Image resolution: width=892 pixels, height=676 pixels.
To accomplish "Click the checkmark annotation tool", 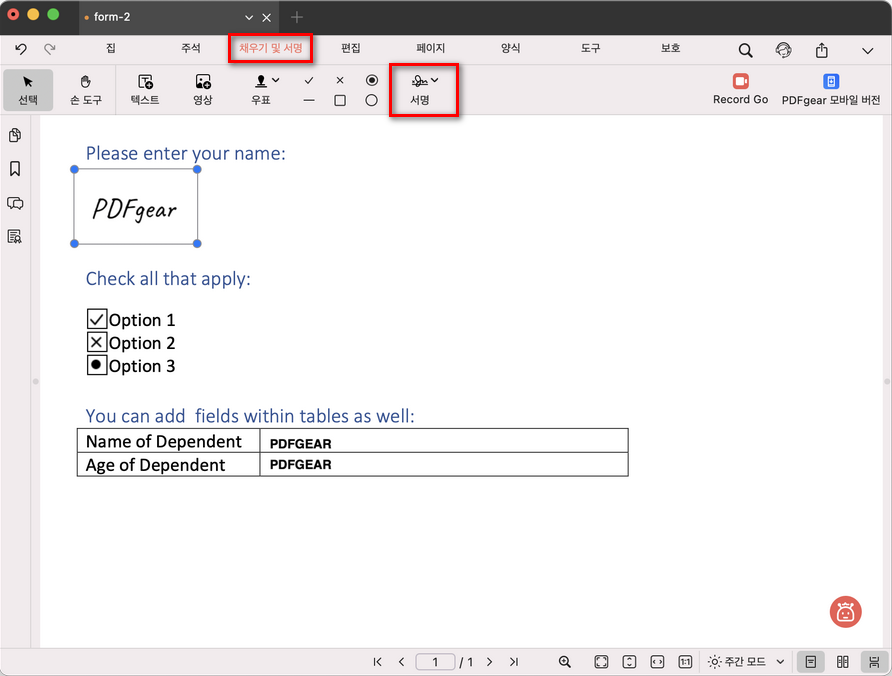I will pos(309,78).
